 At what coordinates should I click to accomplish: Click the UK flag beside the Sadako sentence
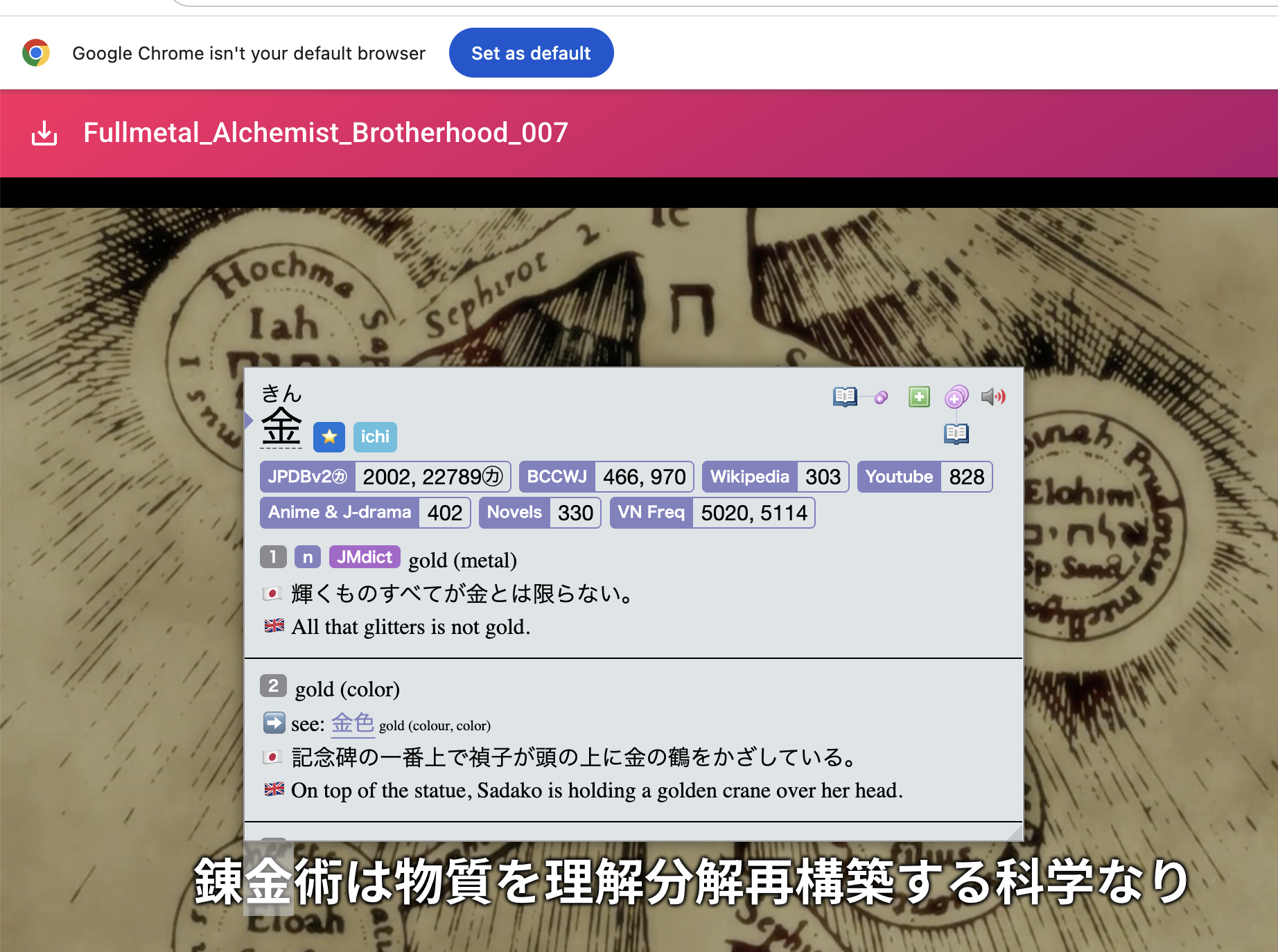point(274,789)
